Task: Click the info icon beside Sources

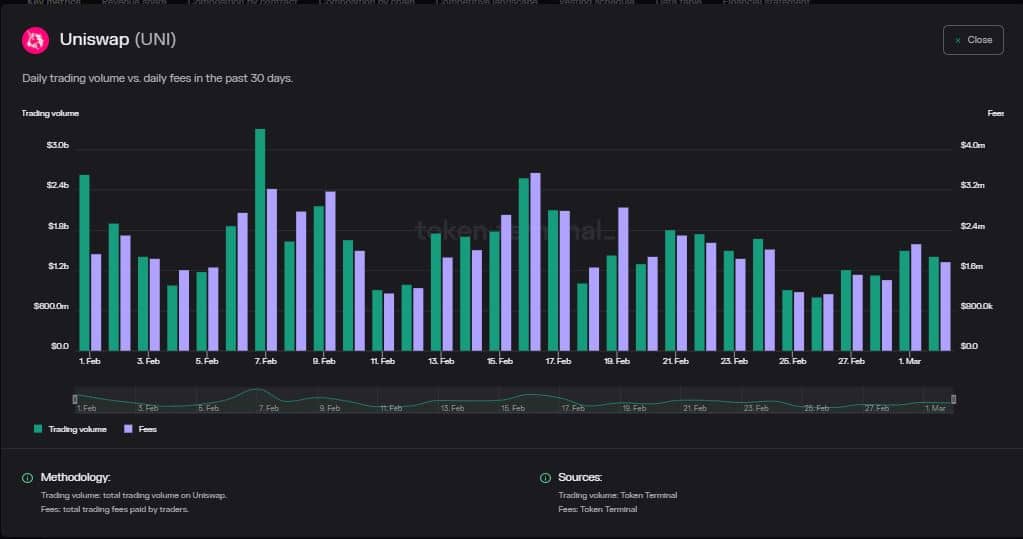Action: coord(545,478)
